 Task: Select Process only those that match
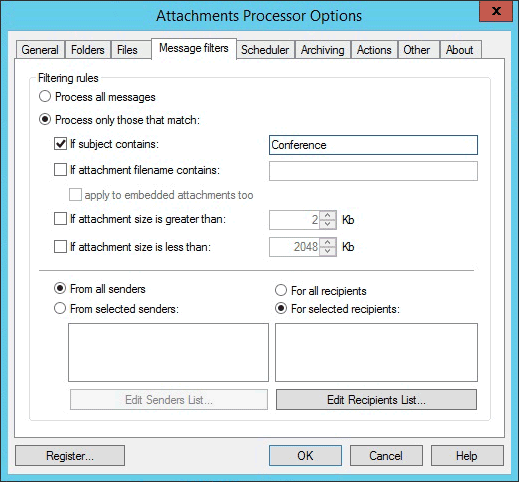[x=45, y=119]
